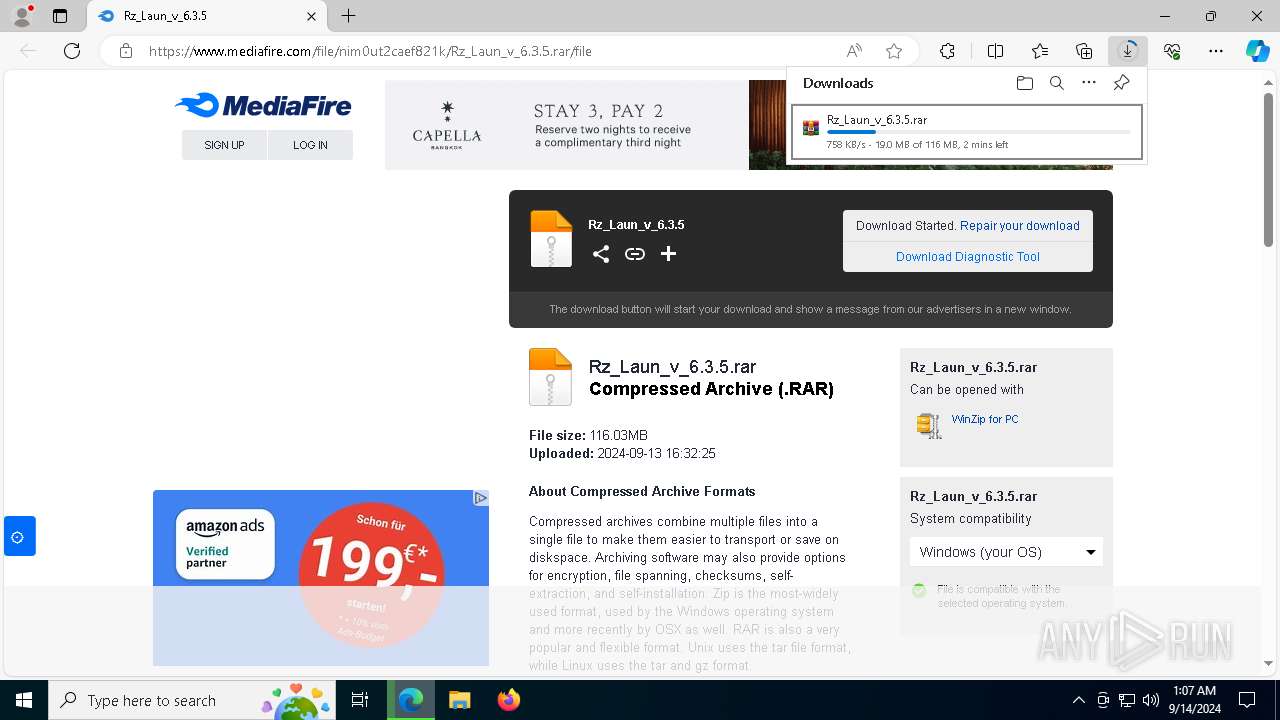Viewport: 1280px width, 720px height.
Task: Toggle split screen view
Action: [995, 51]
